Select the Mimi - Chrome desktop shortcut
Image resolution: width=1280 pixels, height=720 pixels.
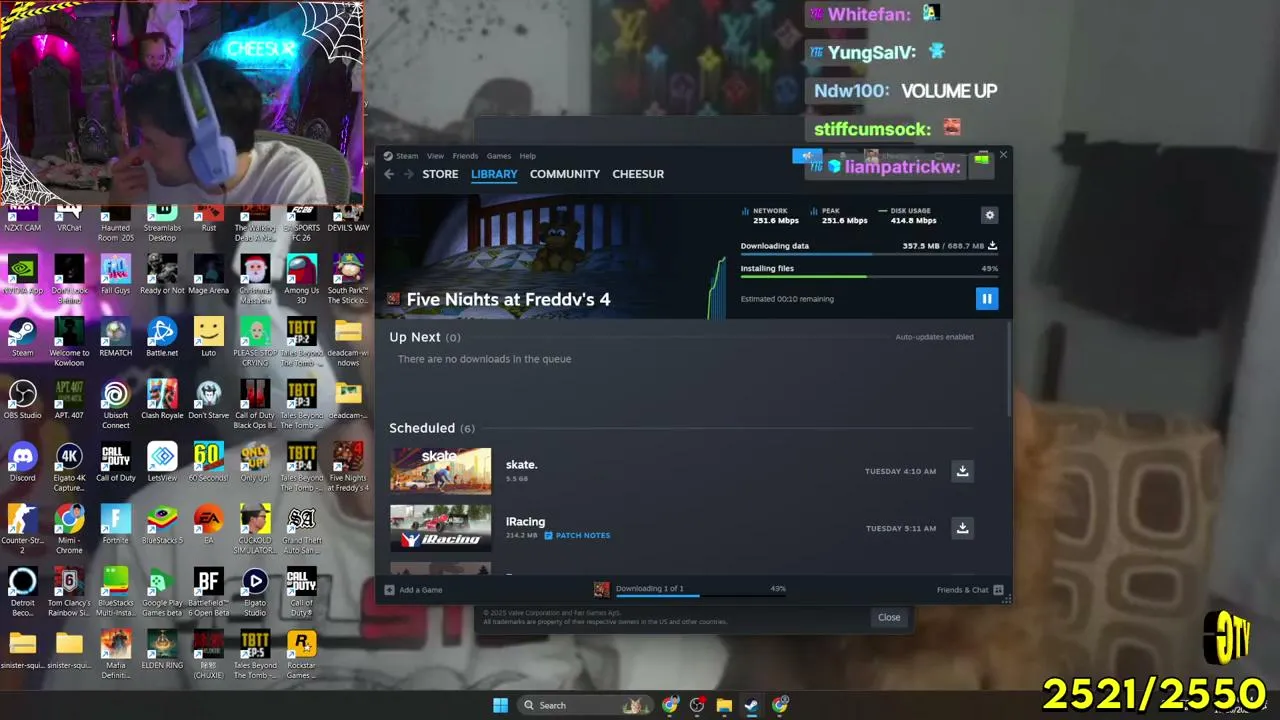(69, 530)
